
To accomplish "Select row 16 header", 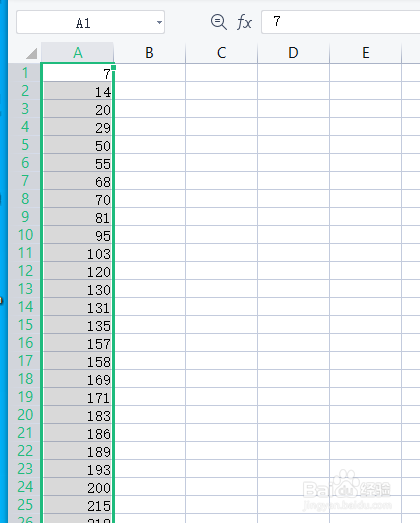I will [x=25, y=343].
